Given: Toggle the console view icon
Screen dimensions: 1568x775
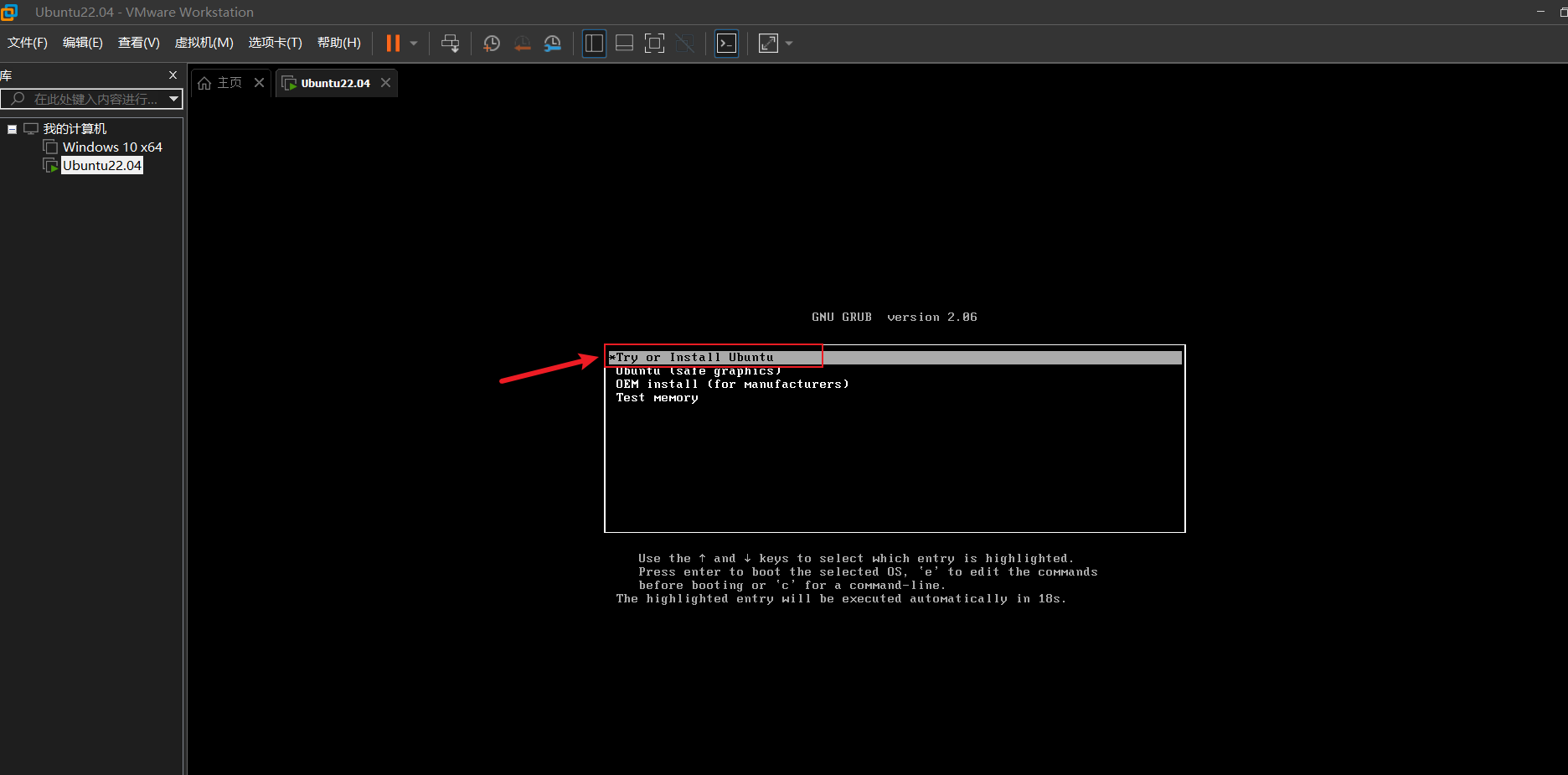Looking at the screenshot, I should [x=726, y=44].
